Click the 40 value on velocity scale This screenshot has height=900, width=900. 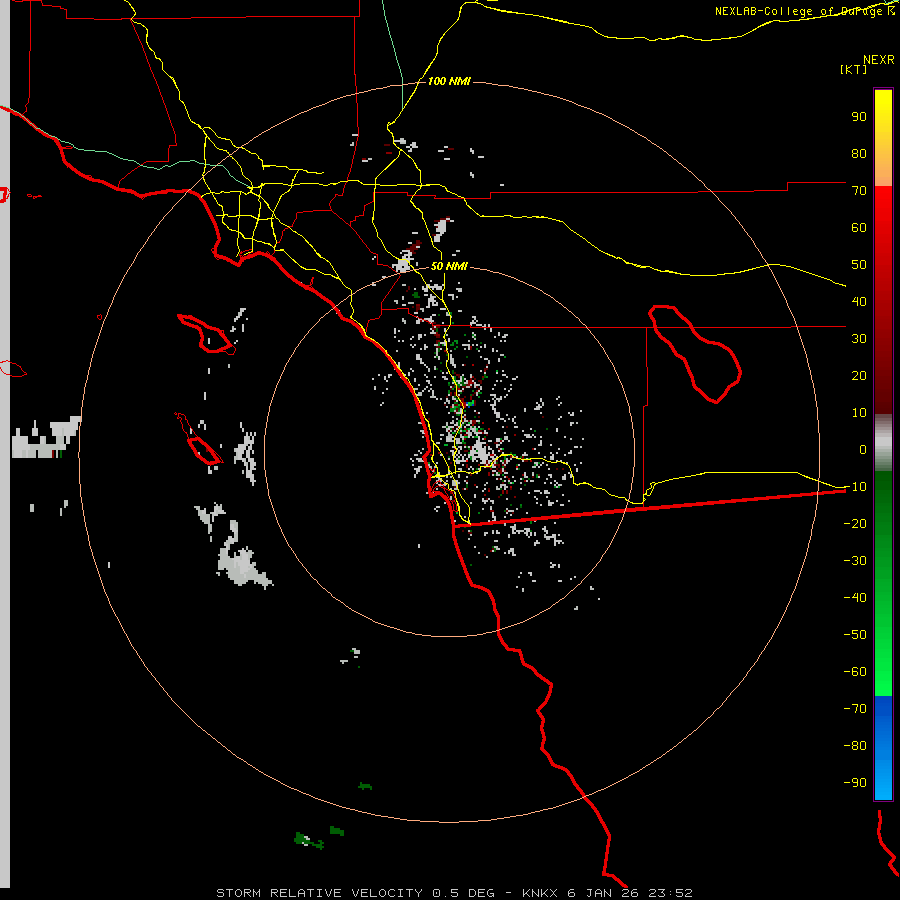[859, 301]
